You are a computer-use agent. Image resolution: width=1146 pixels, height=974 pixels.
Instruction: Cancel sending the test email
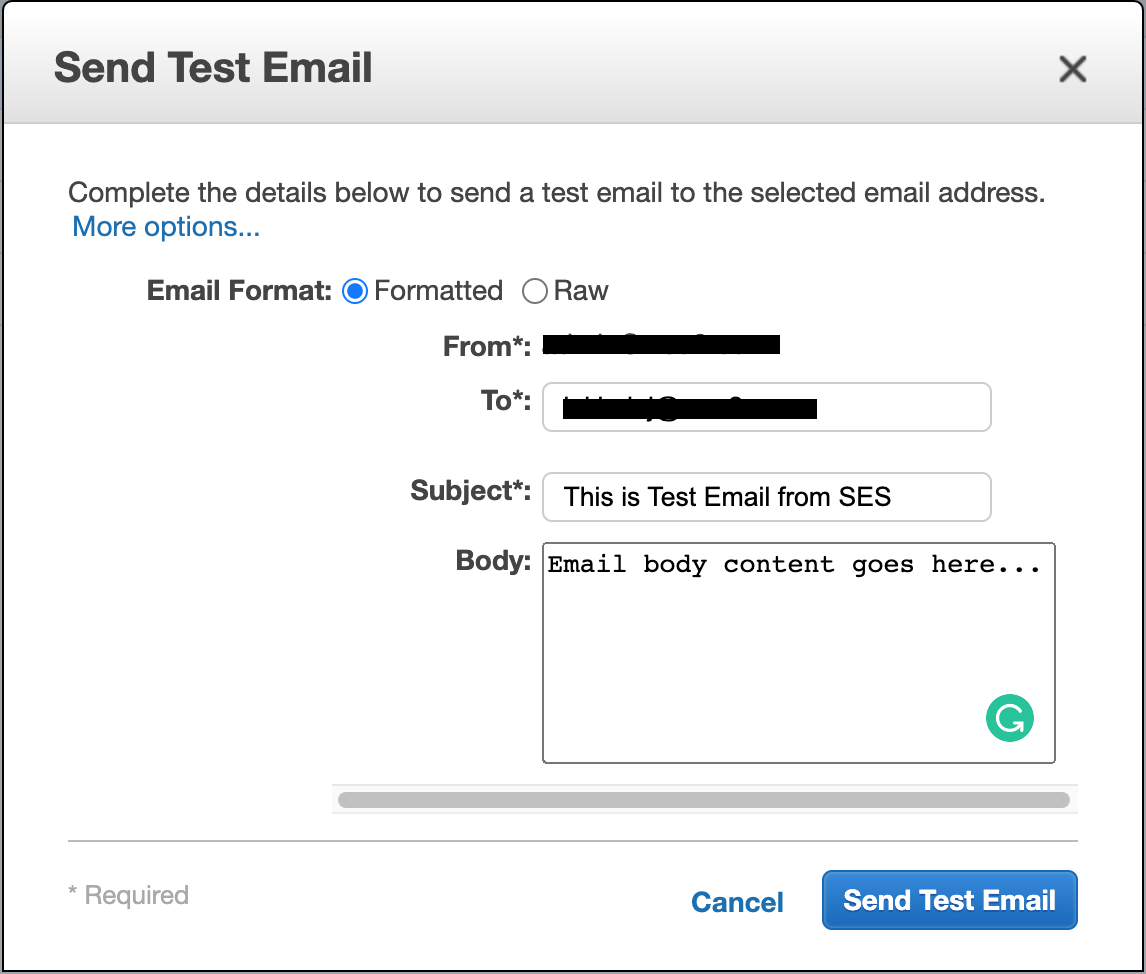(x=737, y=902)
